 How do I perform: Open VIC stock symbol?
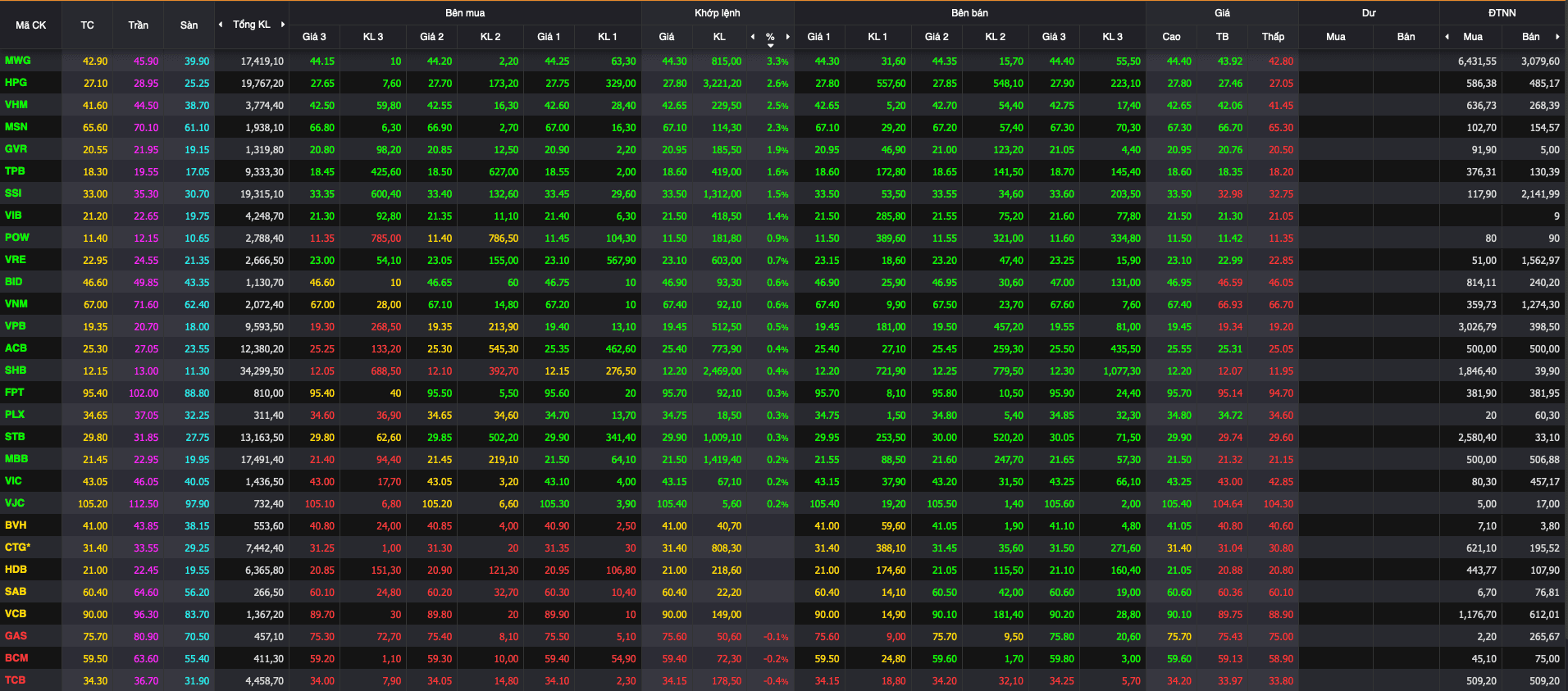[13, 481]
